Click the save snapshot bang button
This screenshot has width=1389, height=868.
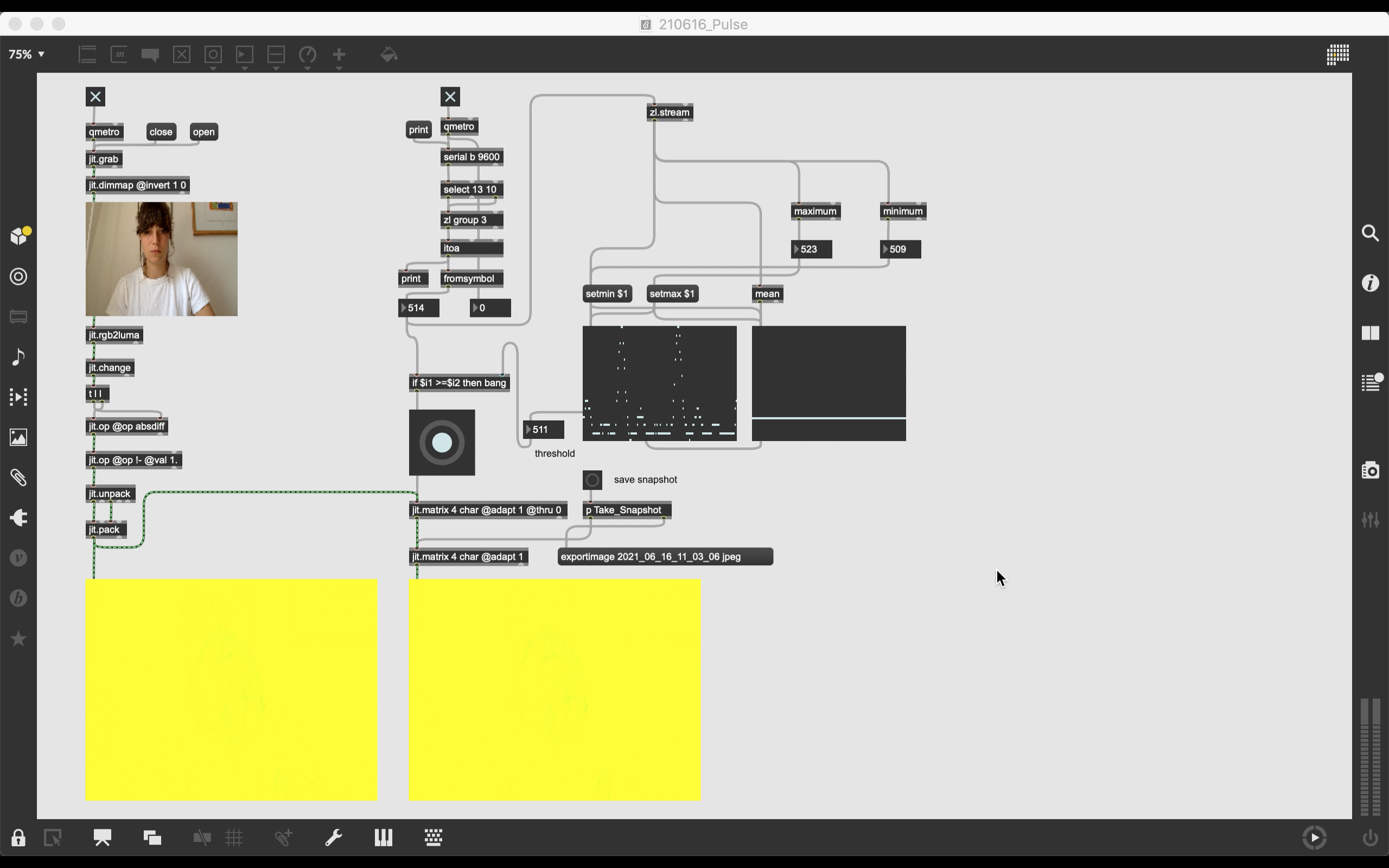click(592, 480)
